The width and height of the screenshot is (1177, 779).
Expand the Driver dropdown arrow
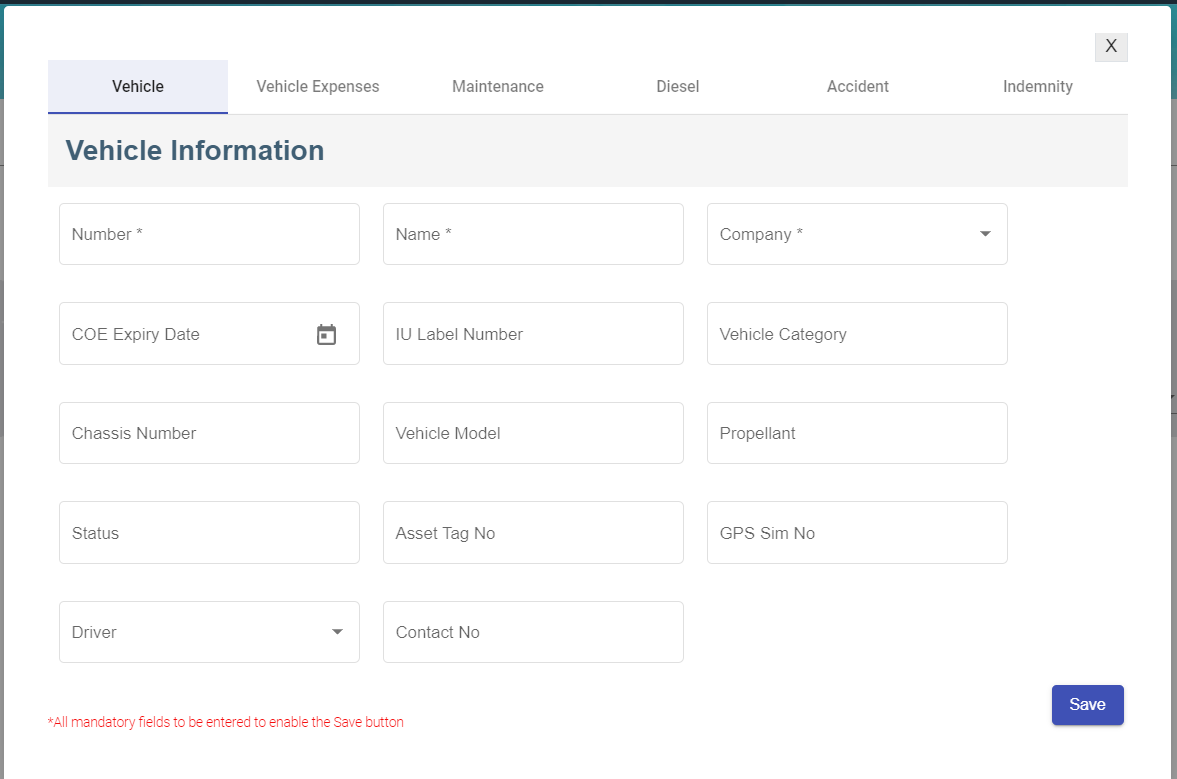(x=337, y=632)
